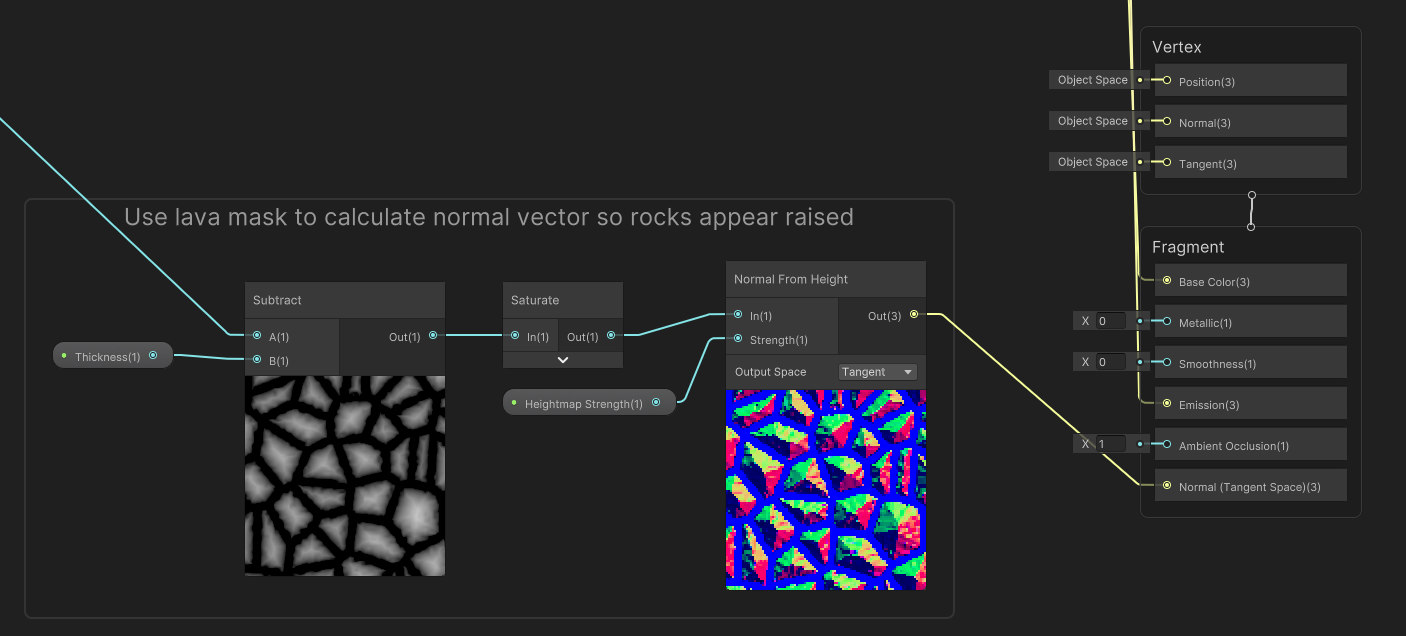Viewport: 1406px width, 636px height.
Task: Open the Object Space dropdown beside Position(3)
Action: click(x=1091, y=80)
